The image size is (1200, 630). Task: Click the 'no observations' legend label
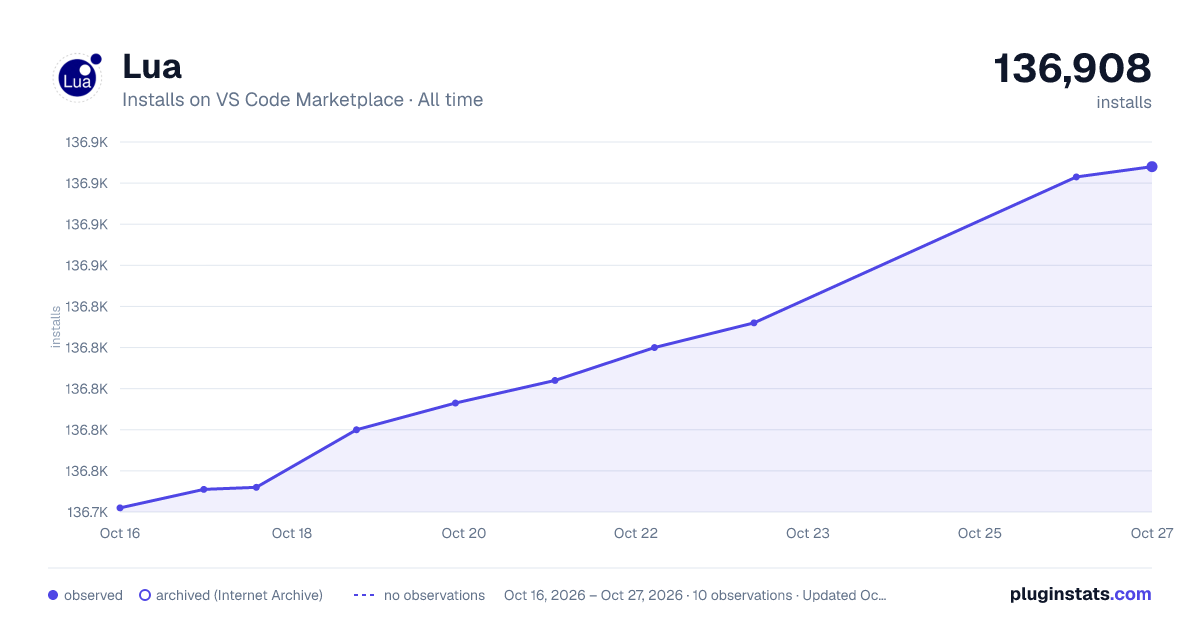pyautogui.click(x=434, y=595)
